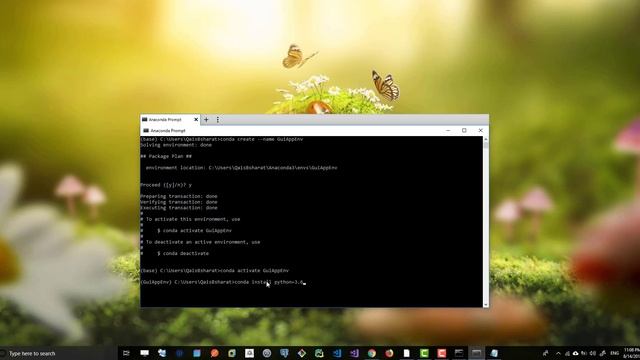Click the '## Package Plan ##' line

[x=166, y=156]
